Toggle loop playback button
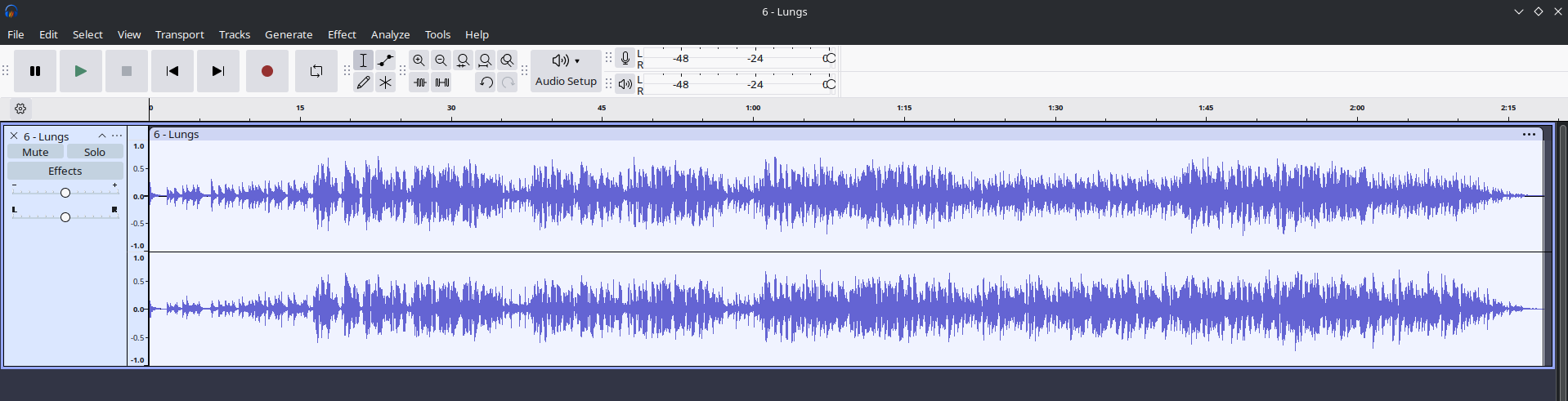Image resolution: width=1568 pixels, height=401 pixels. tap(316, 71)
